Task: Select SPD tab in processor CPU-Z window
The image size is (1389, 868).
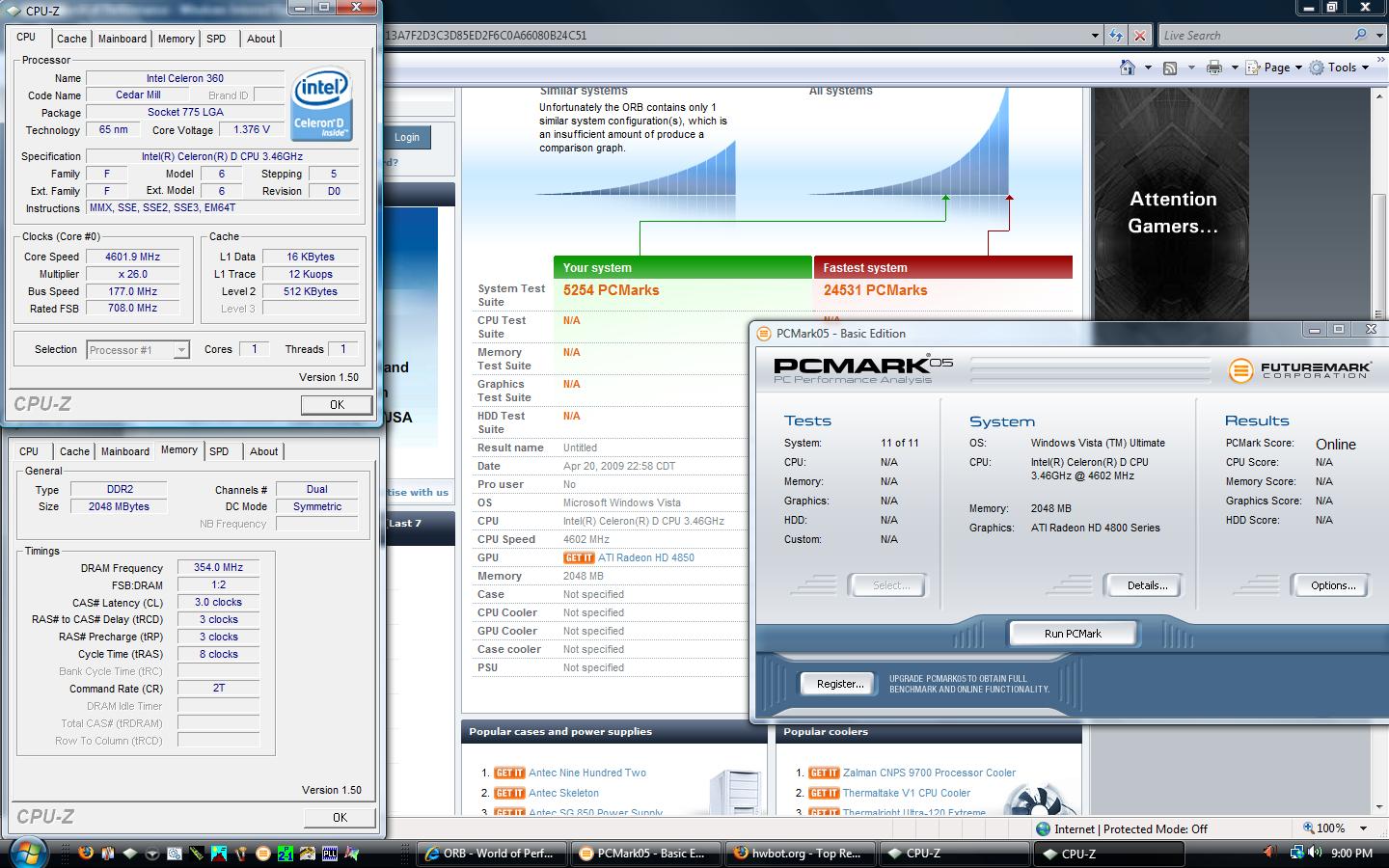Action: pyautogui.click(x=216, y=39)
